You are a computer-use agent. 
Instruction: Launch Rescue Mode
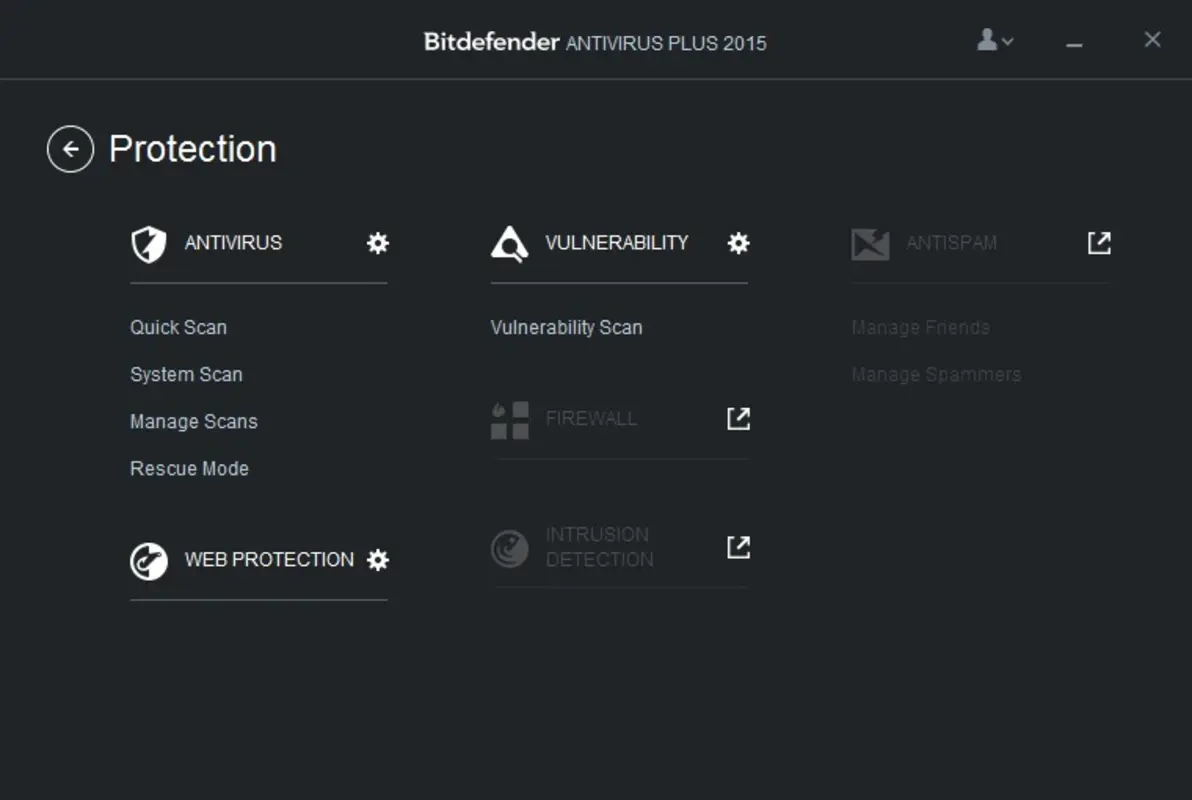coord(189,468)
